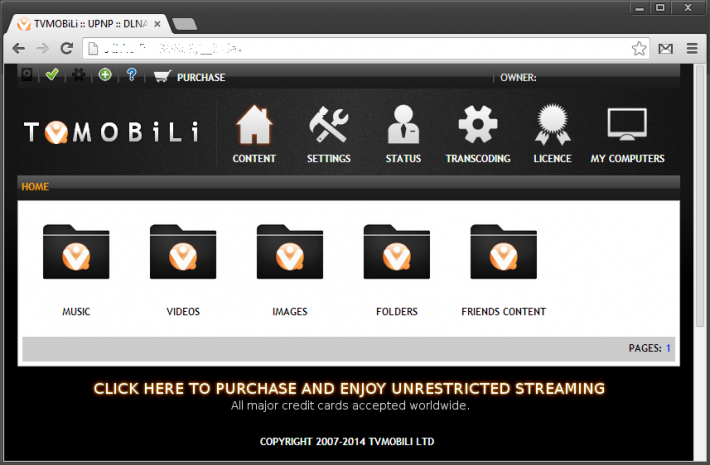Click the browser back arrow
The image size is (710, 465).
click(x=19, y=48)
